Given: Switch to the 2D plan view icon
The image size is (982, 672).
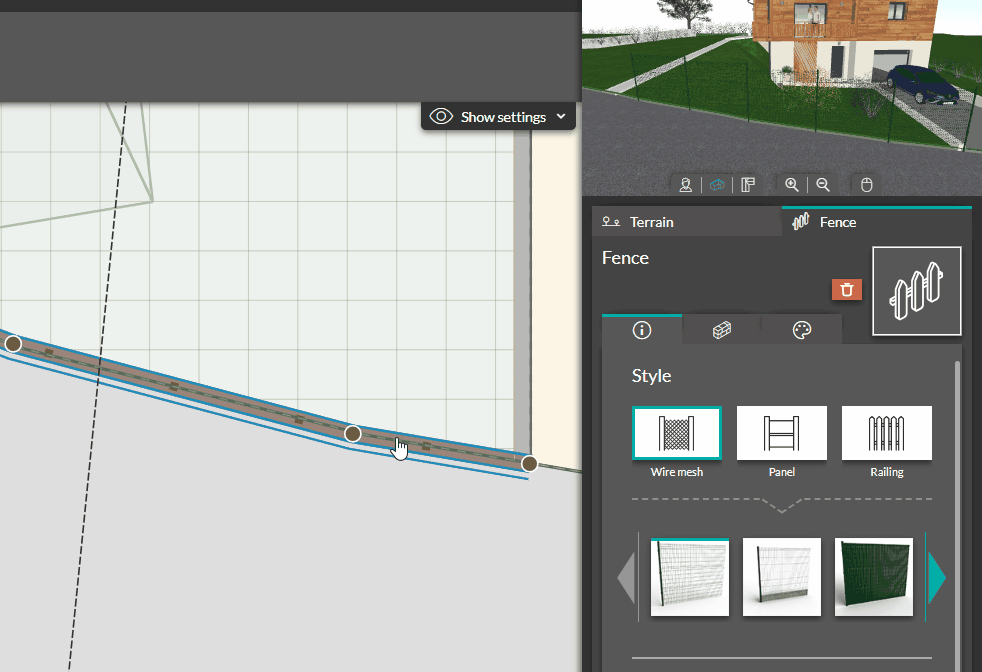Looking at the screenshot, I should pyautogui.click(x=748, y=184).
